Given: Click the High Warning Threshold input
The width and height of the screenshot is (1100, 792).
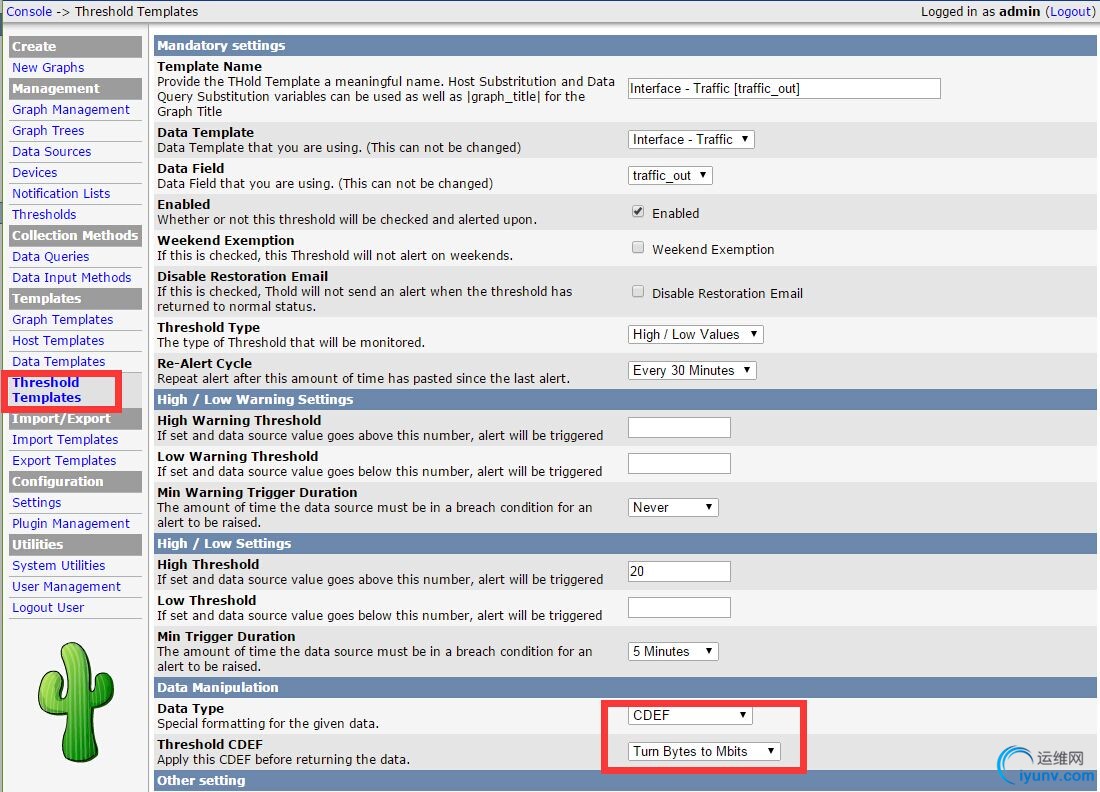Looking at the screenshot, I should coord(679,427).
